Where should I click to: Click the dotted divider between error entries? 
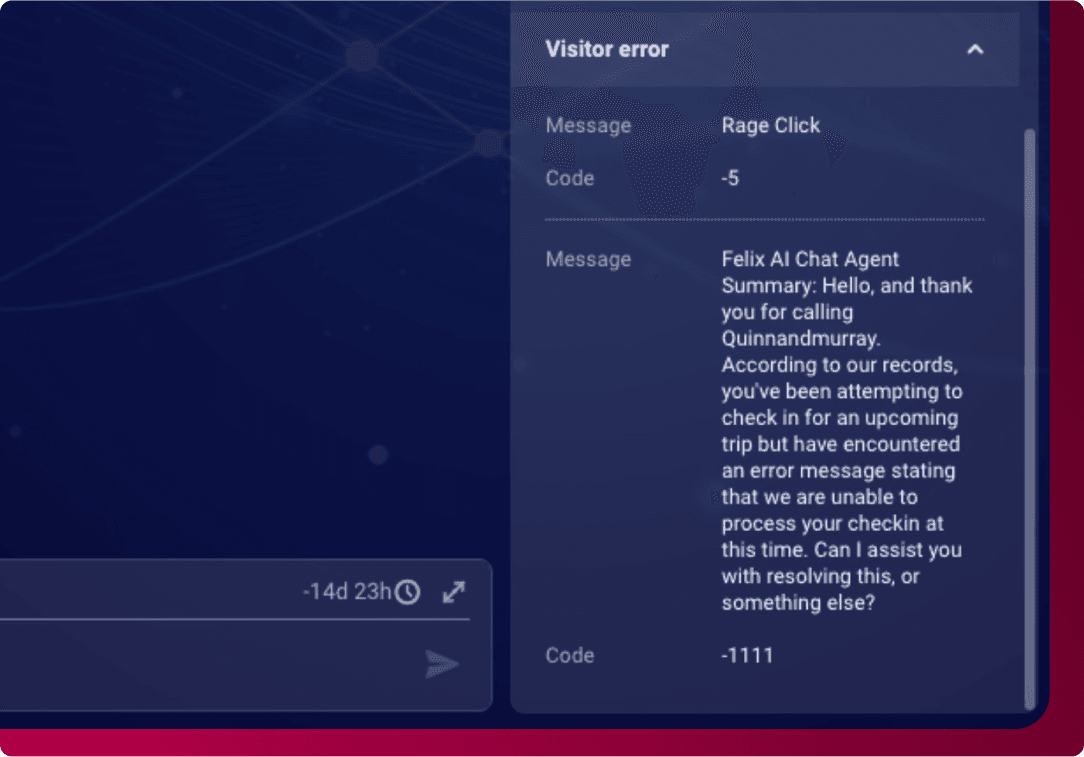tap(765, 219)
